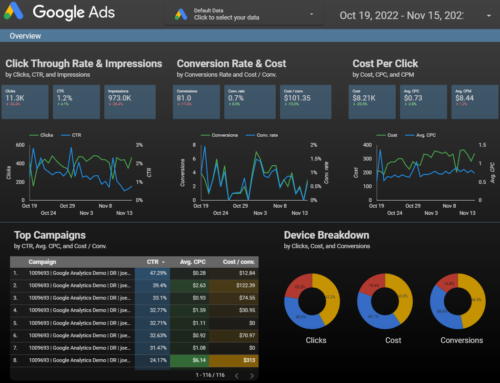
Task: Click the $30.95 cost per conversion cell
Action: 234,310
